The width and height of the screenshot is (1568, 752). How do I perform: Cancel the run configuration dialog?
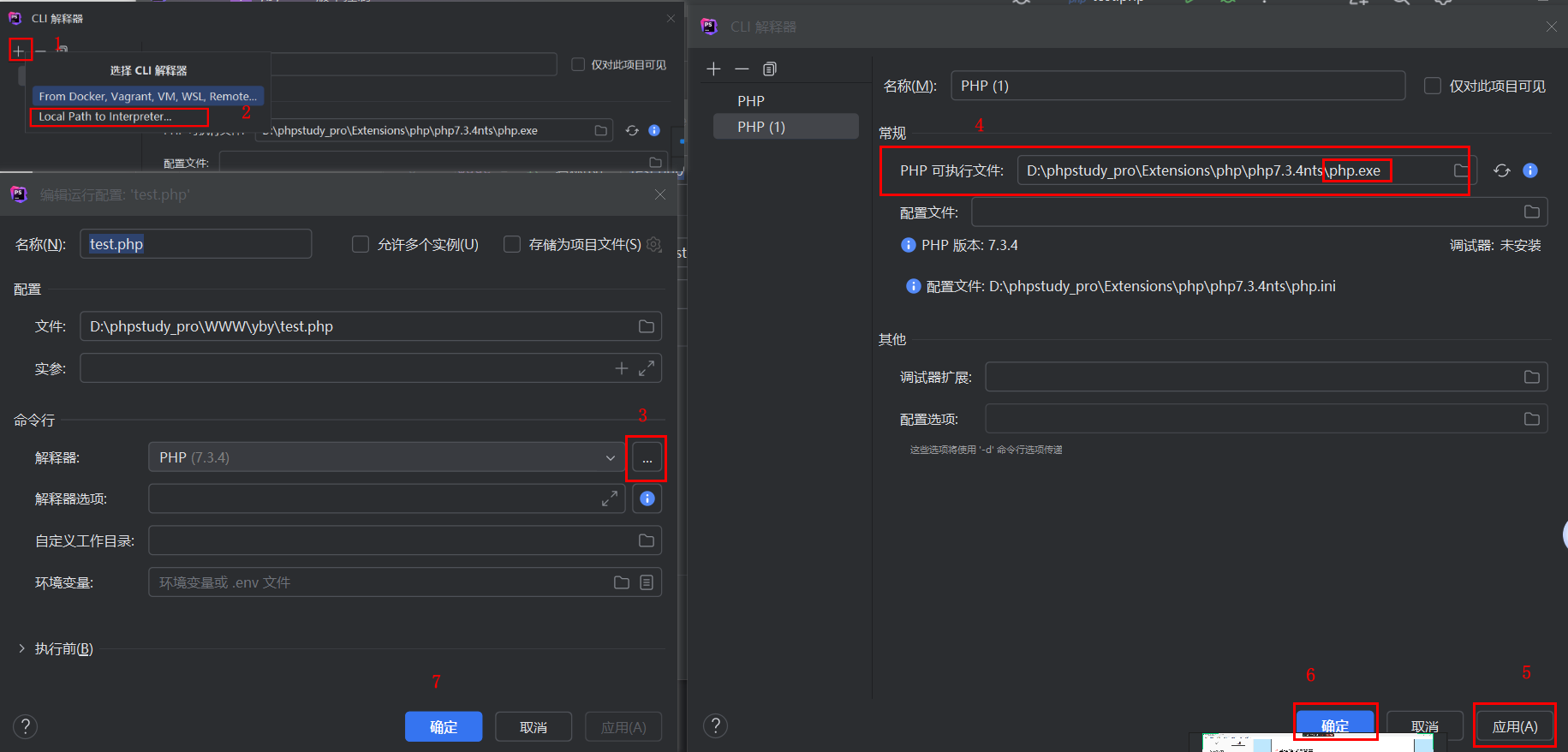click(x=534, y=726)
